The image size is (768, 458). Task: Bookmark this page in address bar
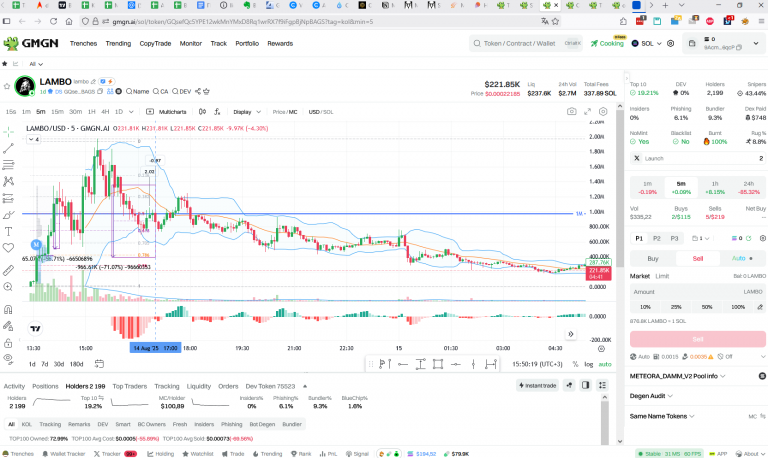pos(555,22)
